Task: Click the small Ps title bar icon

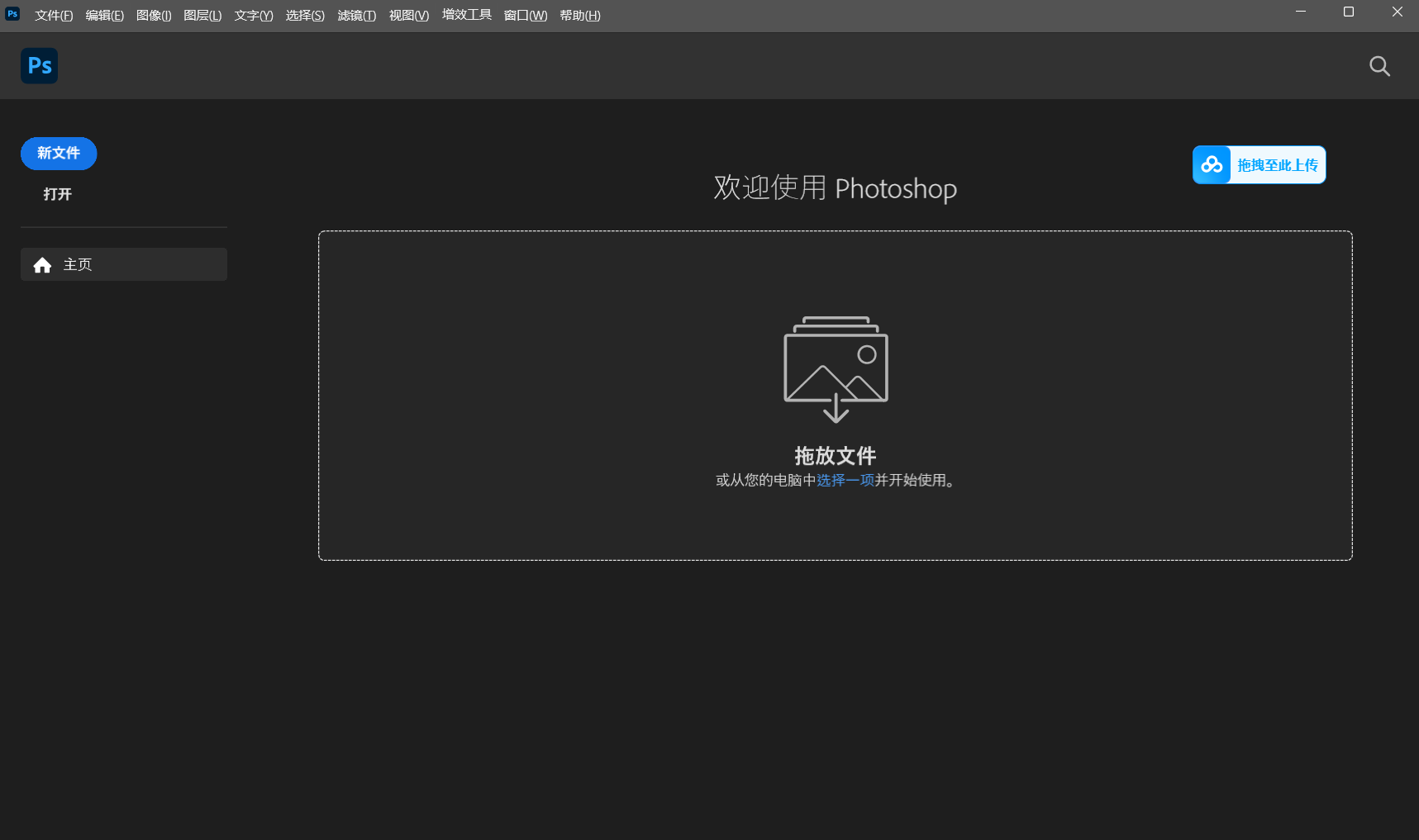Action: point(12,13)
